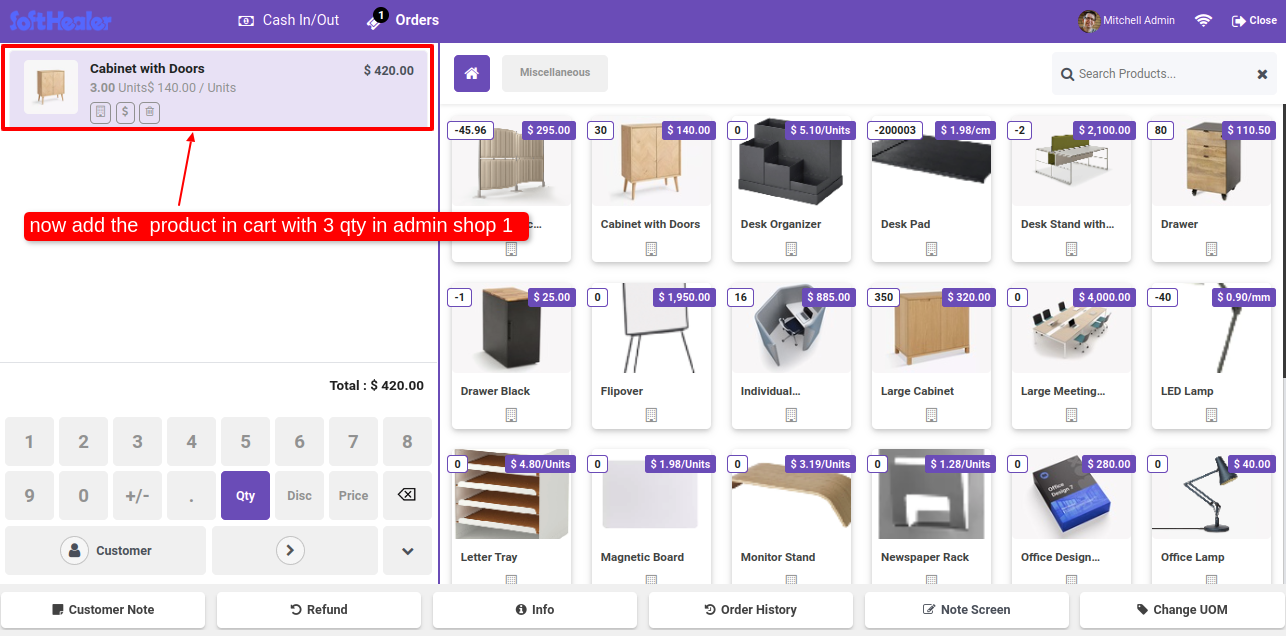Switch numpad to Disc mode
Viewport: 1286px width, 636px height.
pyautogui.click(x=299, y=495)
